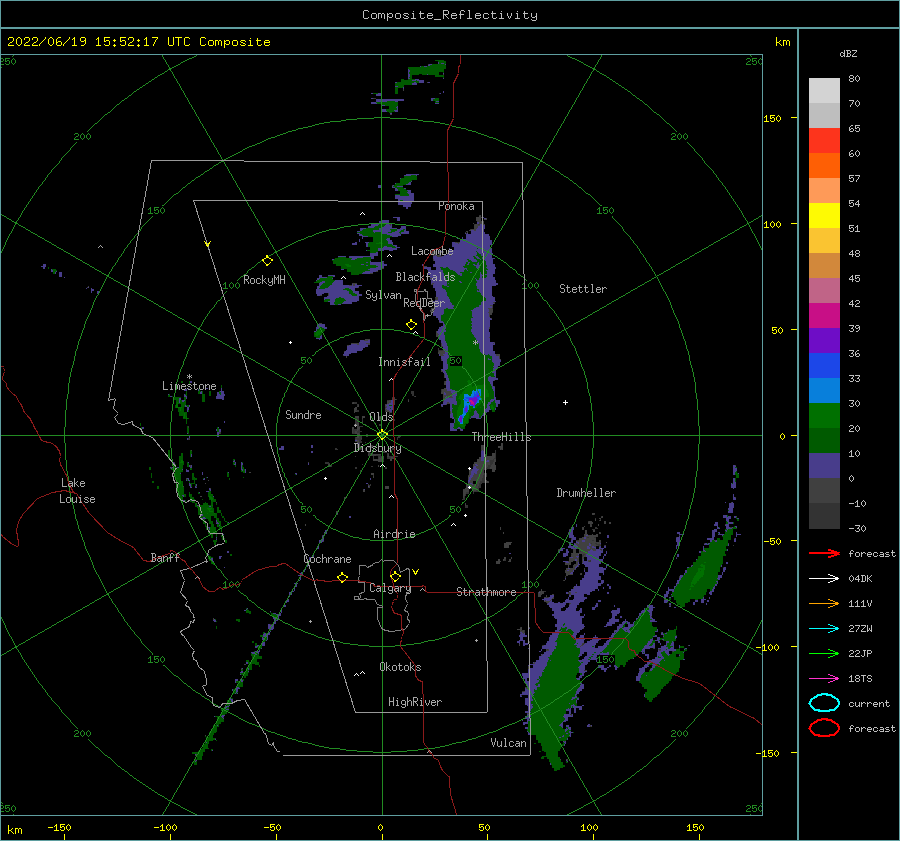Click the green 22JP arrow icon
Screen dimensions: 900x841
(824, 653)
